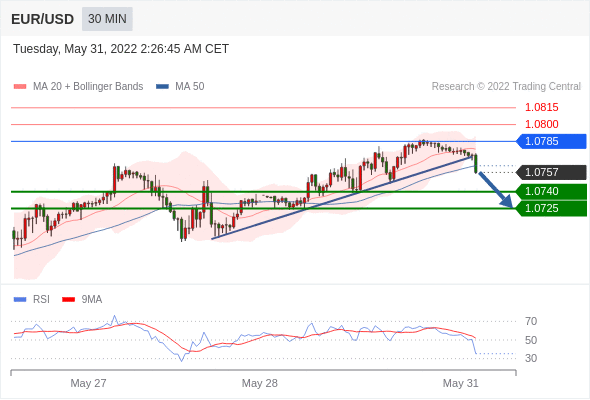Click the green 1.0740 support tag
Viewport: 590px width, 400px height.
pyautogui.click(x=551, y=192)
